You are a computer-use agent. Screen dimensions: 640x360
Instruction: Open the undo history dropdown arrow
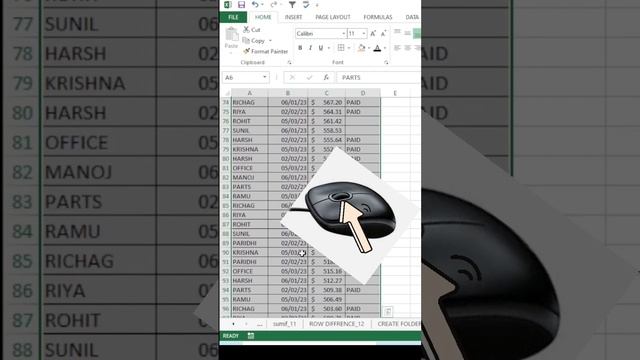click(x=262, y=5)
